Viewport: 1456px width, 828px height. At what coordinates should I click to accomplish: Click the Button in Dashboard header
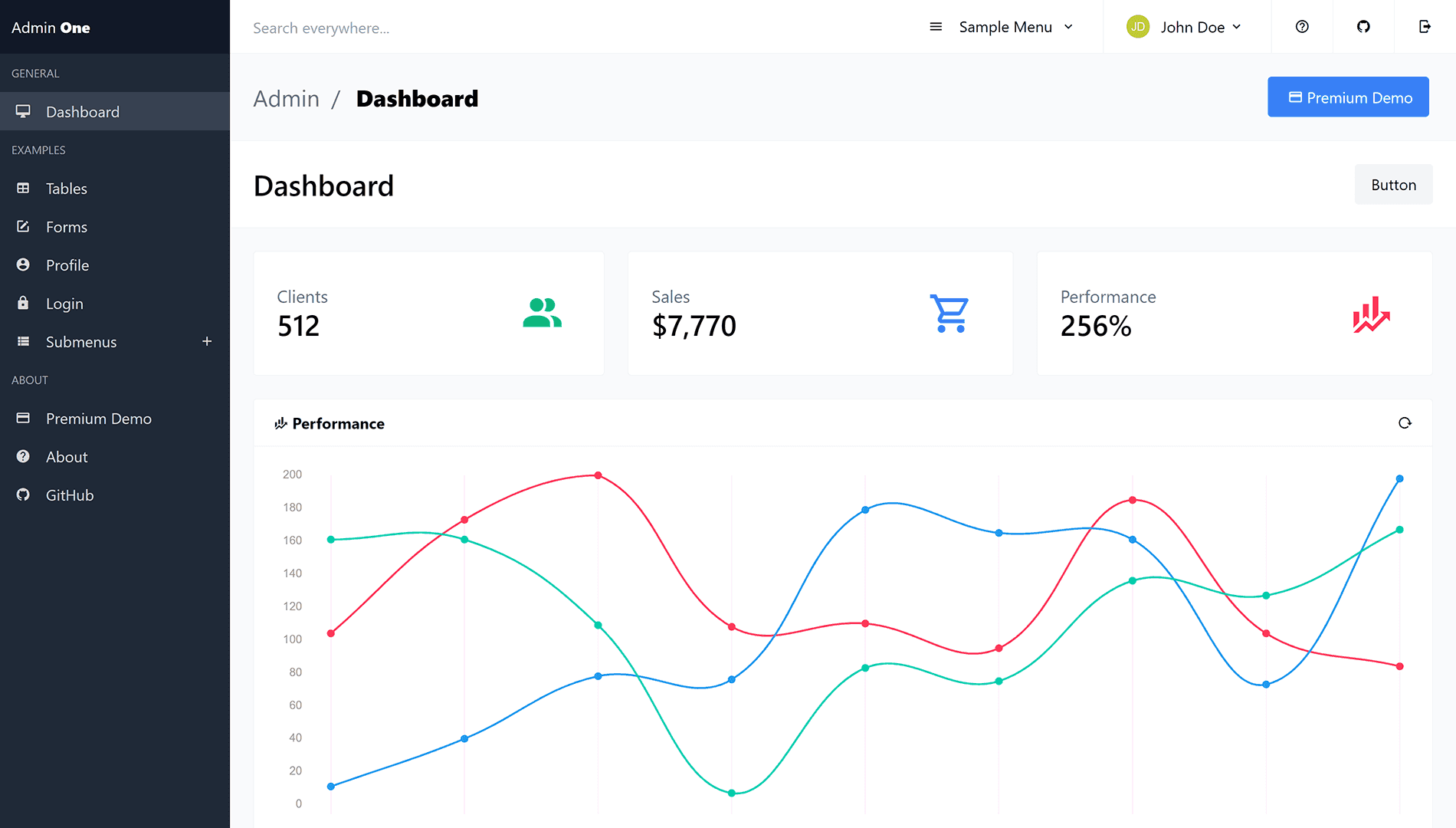coord(1393,184)
